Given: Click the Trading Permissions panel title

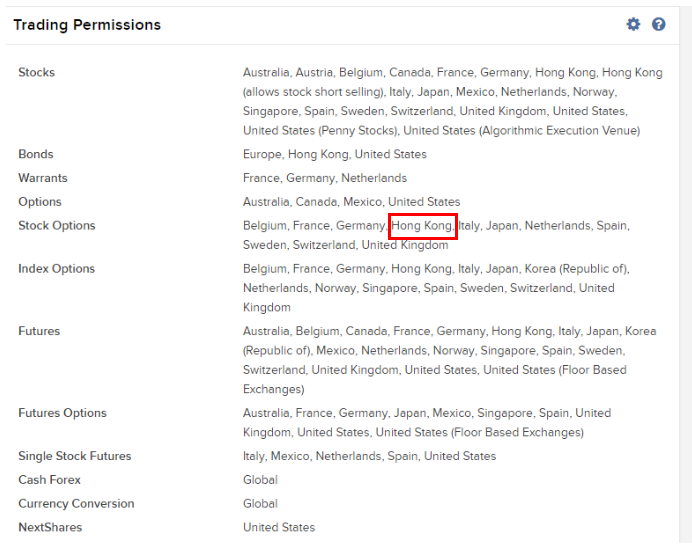Looking at the screenshot, I should click(x=87, y=25).
